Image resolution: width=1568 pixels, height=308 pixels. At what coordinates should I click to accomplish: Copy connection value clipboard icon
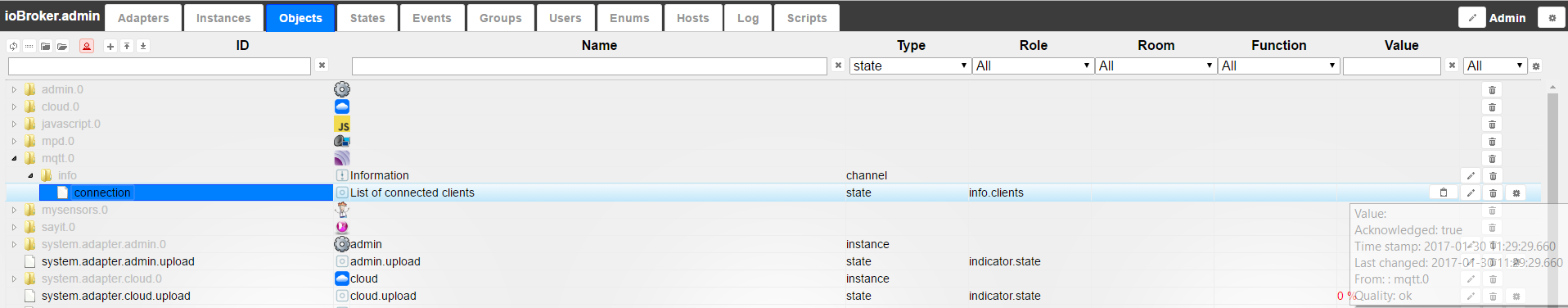[x=1444, y=193]
